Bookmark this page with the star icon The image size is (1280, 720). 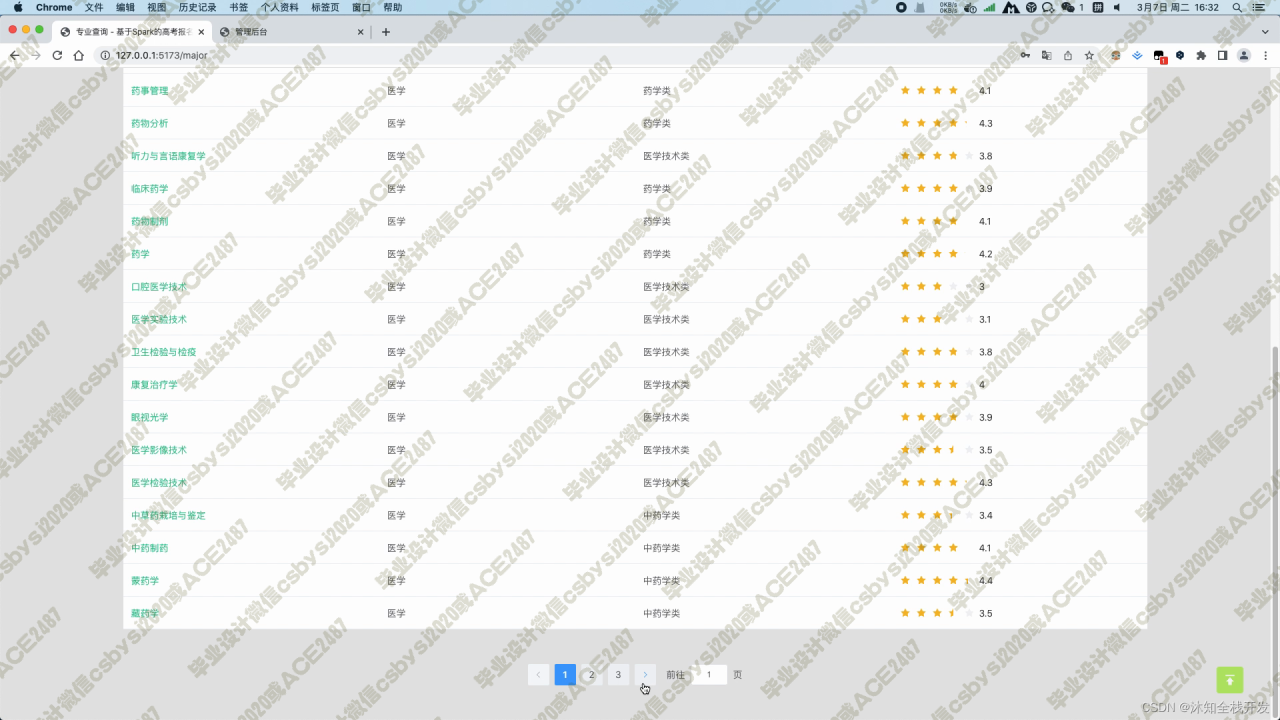click(x=1089, y=55)
